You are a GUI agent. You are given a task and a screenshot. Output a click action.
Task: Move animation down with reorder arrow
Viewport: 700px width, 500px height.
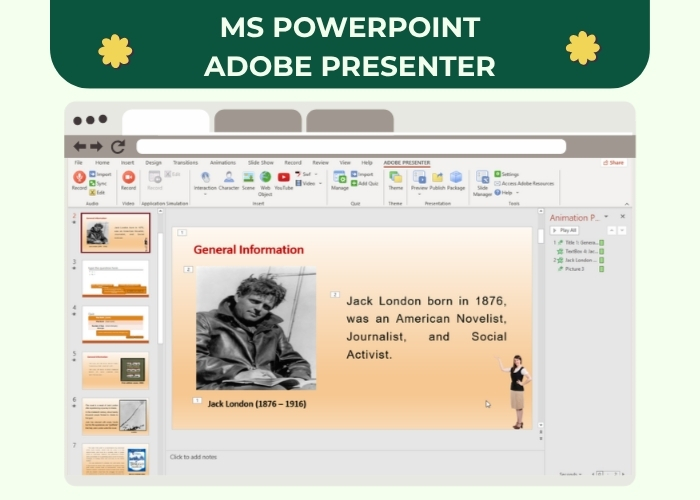[x=622, y=230]
